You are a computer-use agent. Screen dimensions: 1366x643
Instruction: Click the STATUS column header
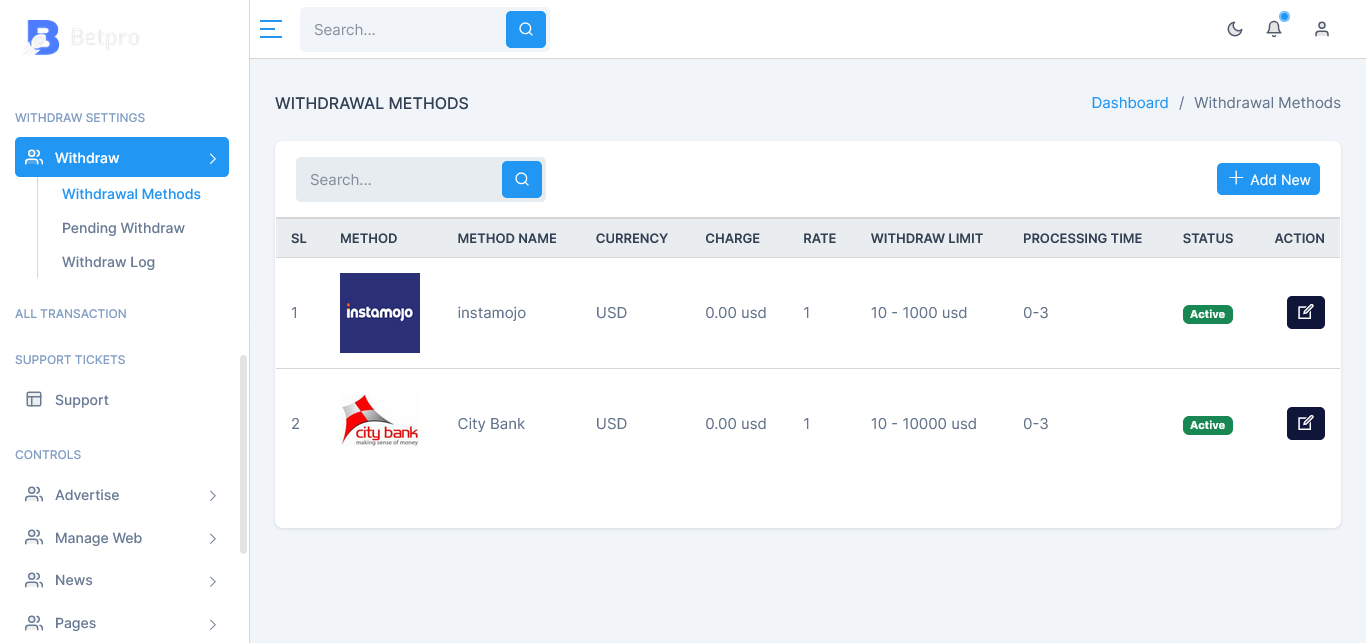(x=1208, y=238)
